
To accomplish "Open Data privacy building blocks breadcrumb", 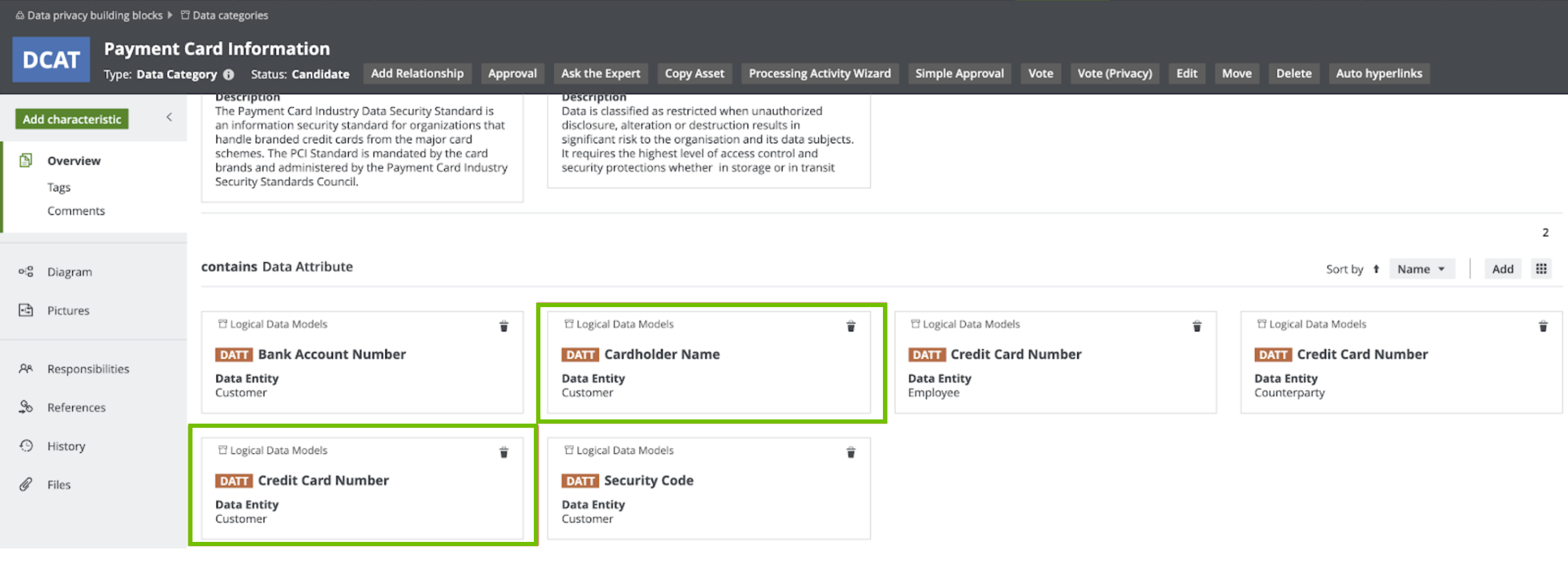I will (95, 15).
